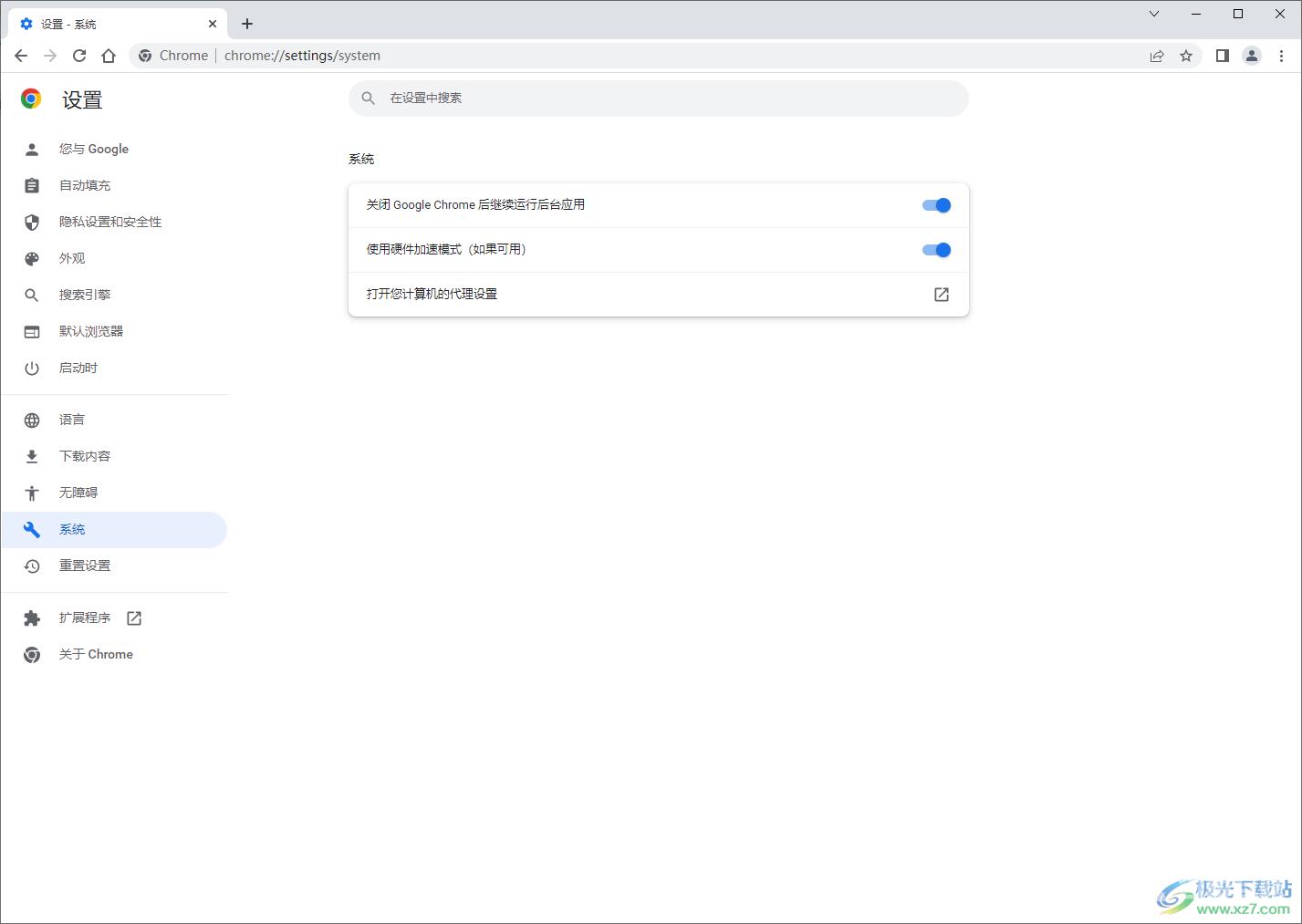Open 您与 Google settings section
Viewport: 1302px width, 924px height.
114,149
